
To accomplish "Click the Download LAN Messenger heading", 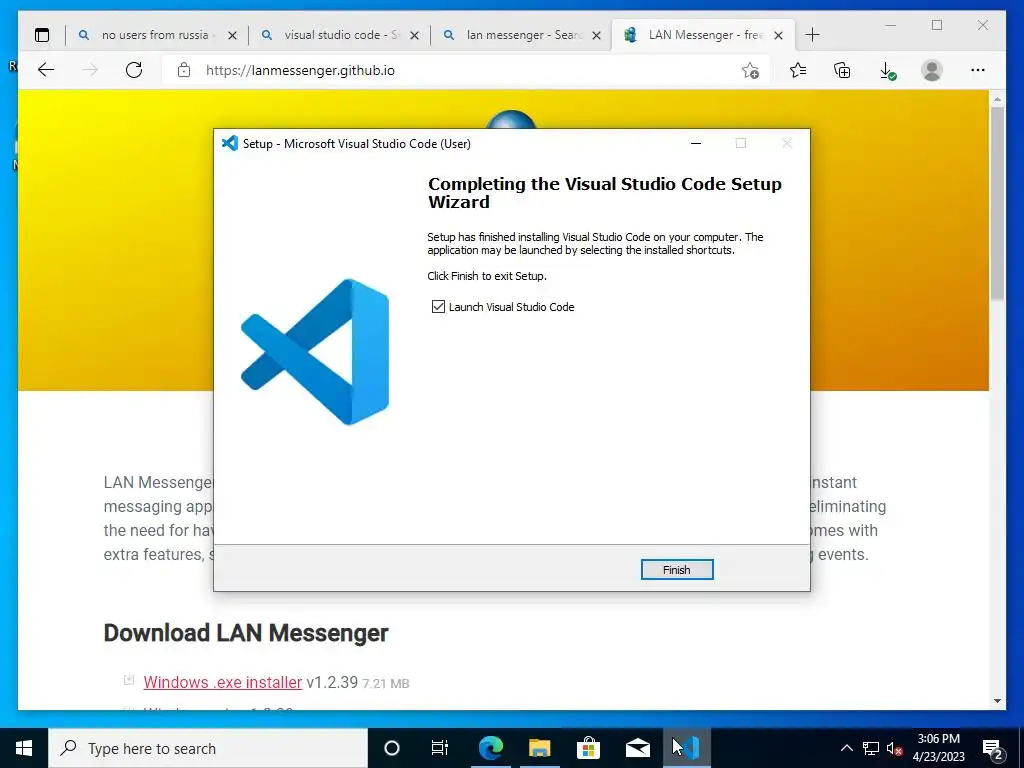I will coord(246,633).
